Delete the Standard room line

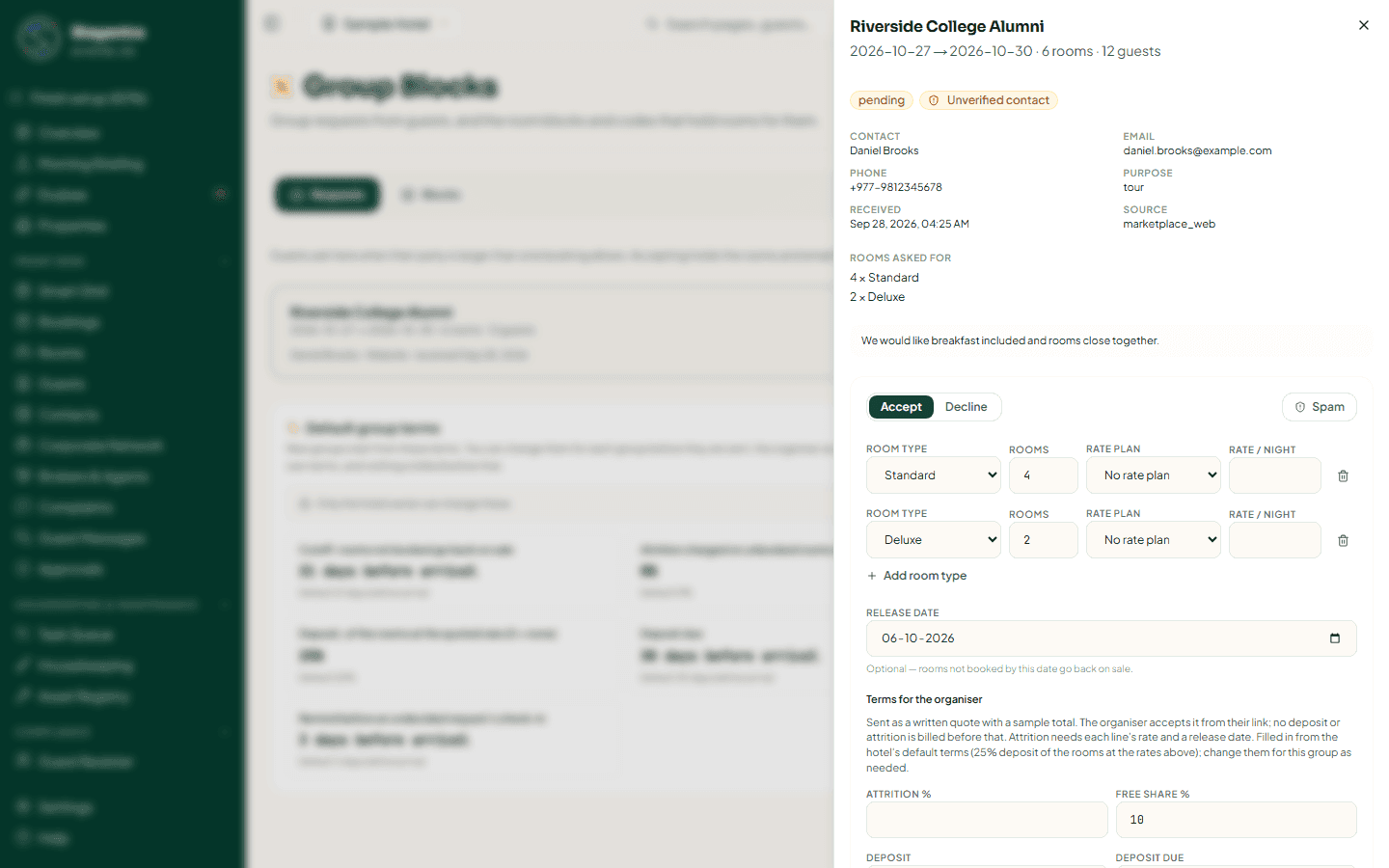[x=1343, y=475]
